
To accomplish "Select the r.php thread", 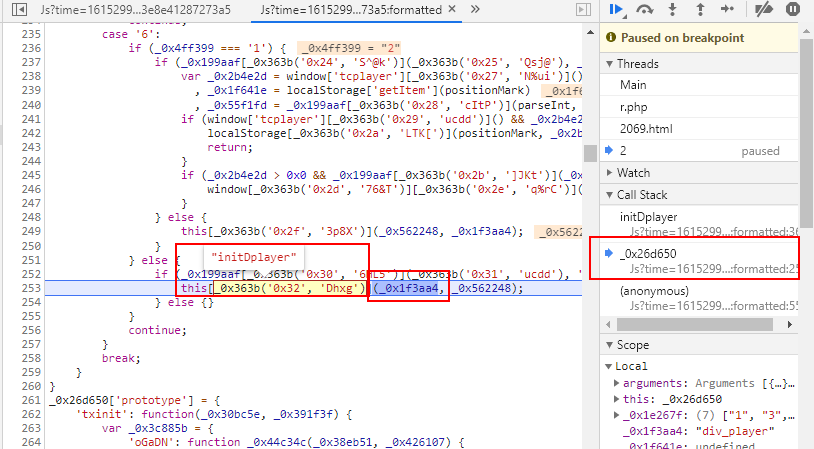I will [631, 107].
